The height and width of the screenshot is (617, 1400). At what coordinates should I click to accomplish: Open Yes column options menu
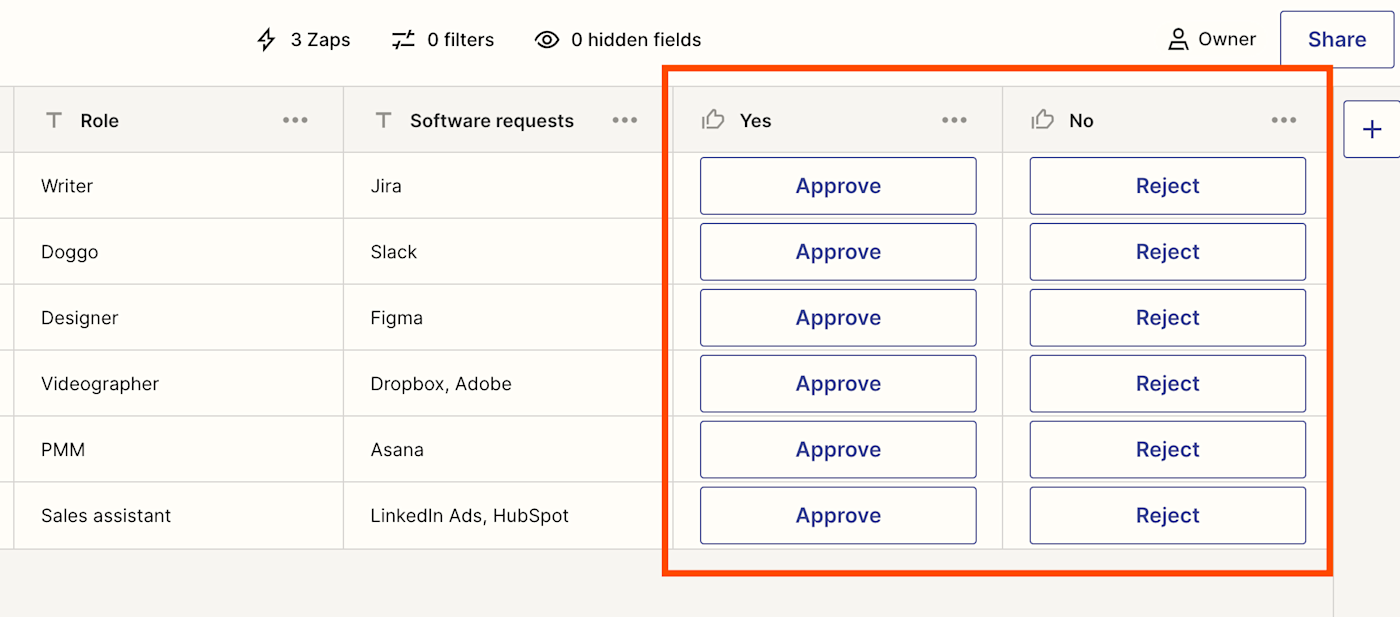(x=954, y=120)
